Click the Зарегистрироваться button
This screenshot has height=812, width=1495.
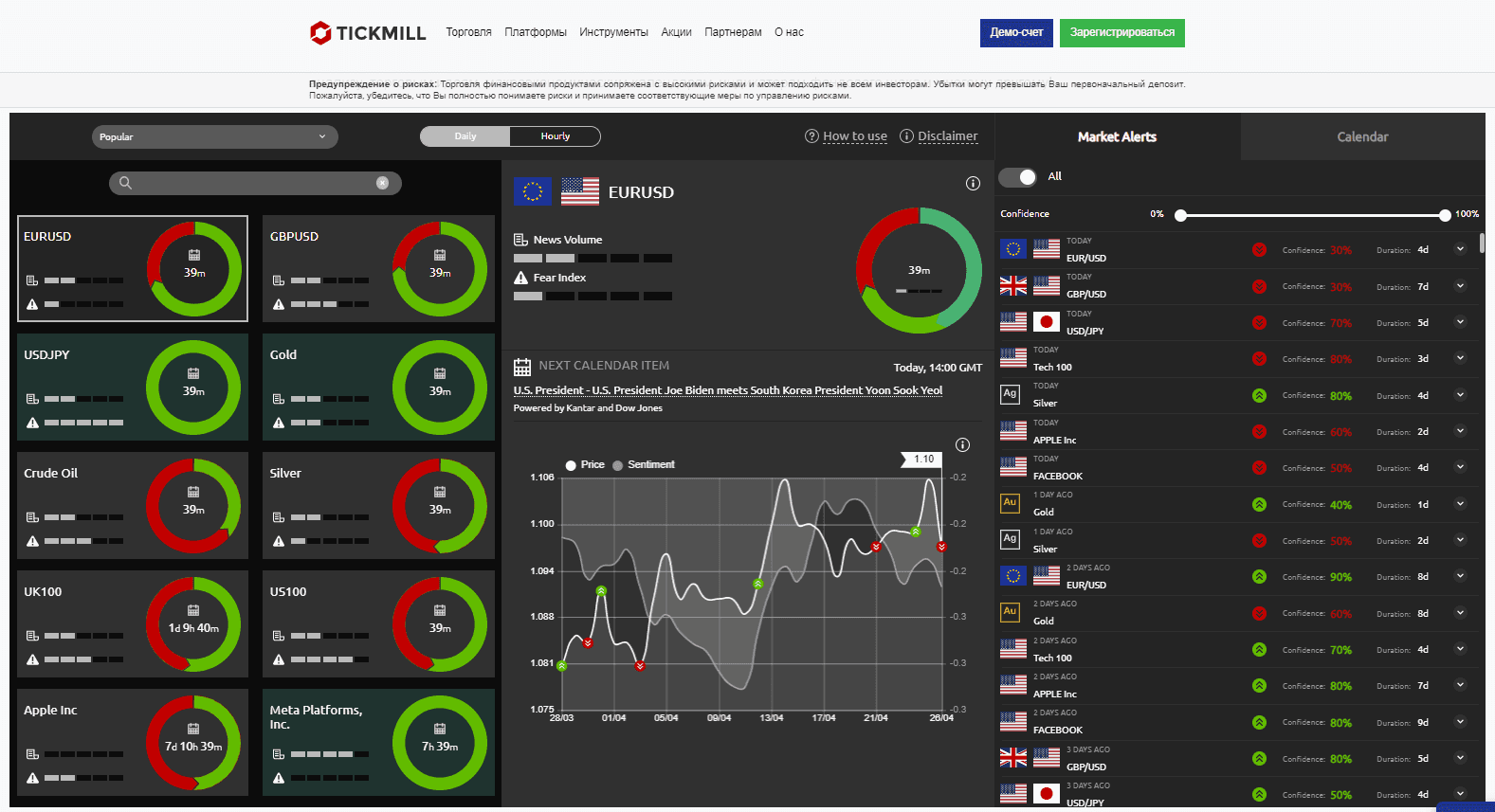pyautogui.click(x=1122, y=33)
